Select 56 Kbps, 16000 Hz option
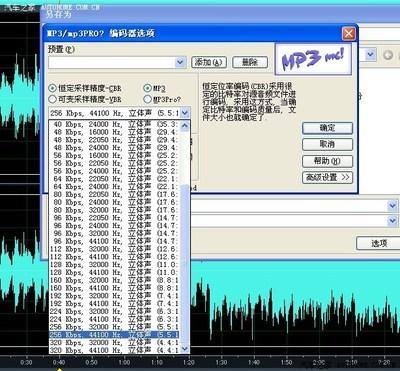Viewport: 400px width, 371px height. tap(114, 155)
